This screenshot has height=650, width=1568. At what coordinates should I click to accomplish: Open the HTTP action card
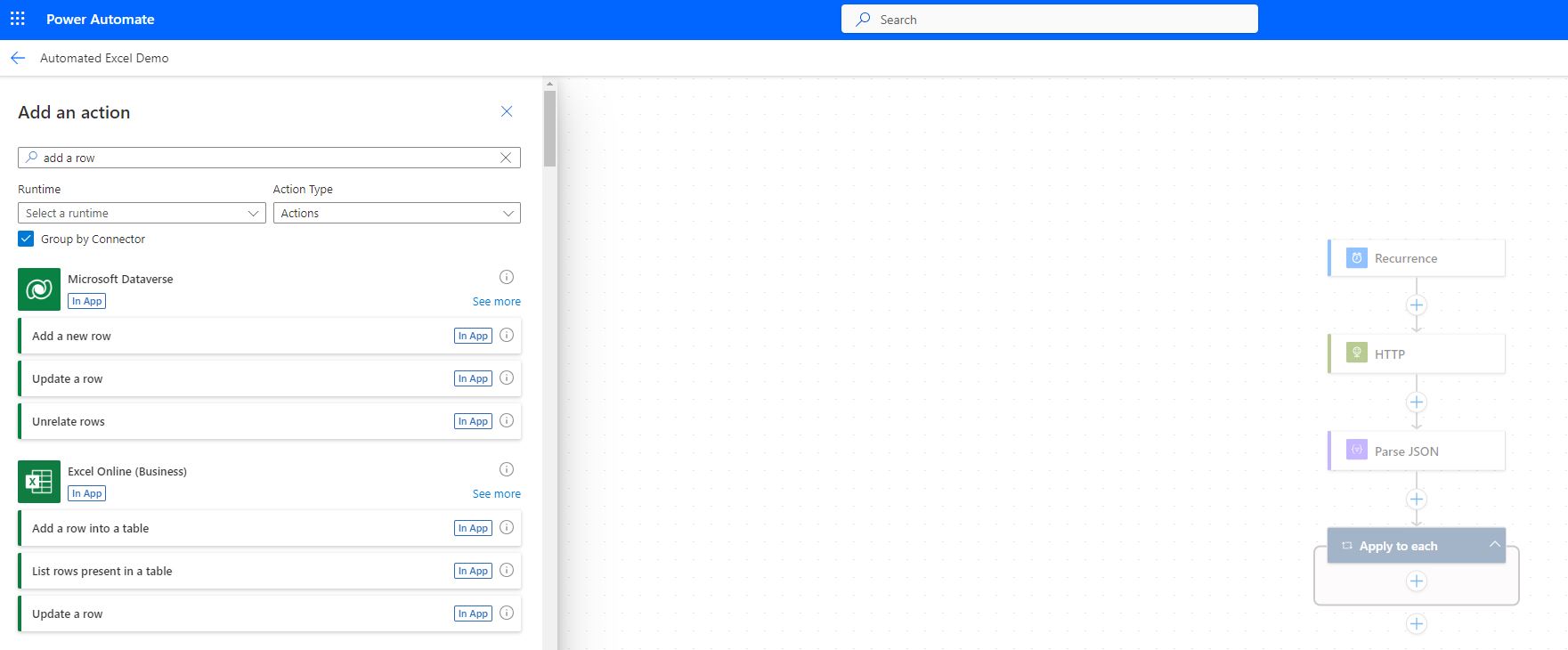coord(1417,353)
